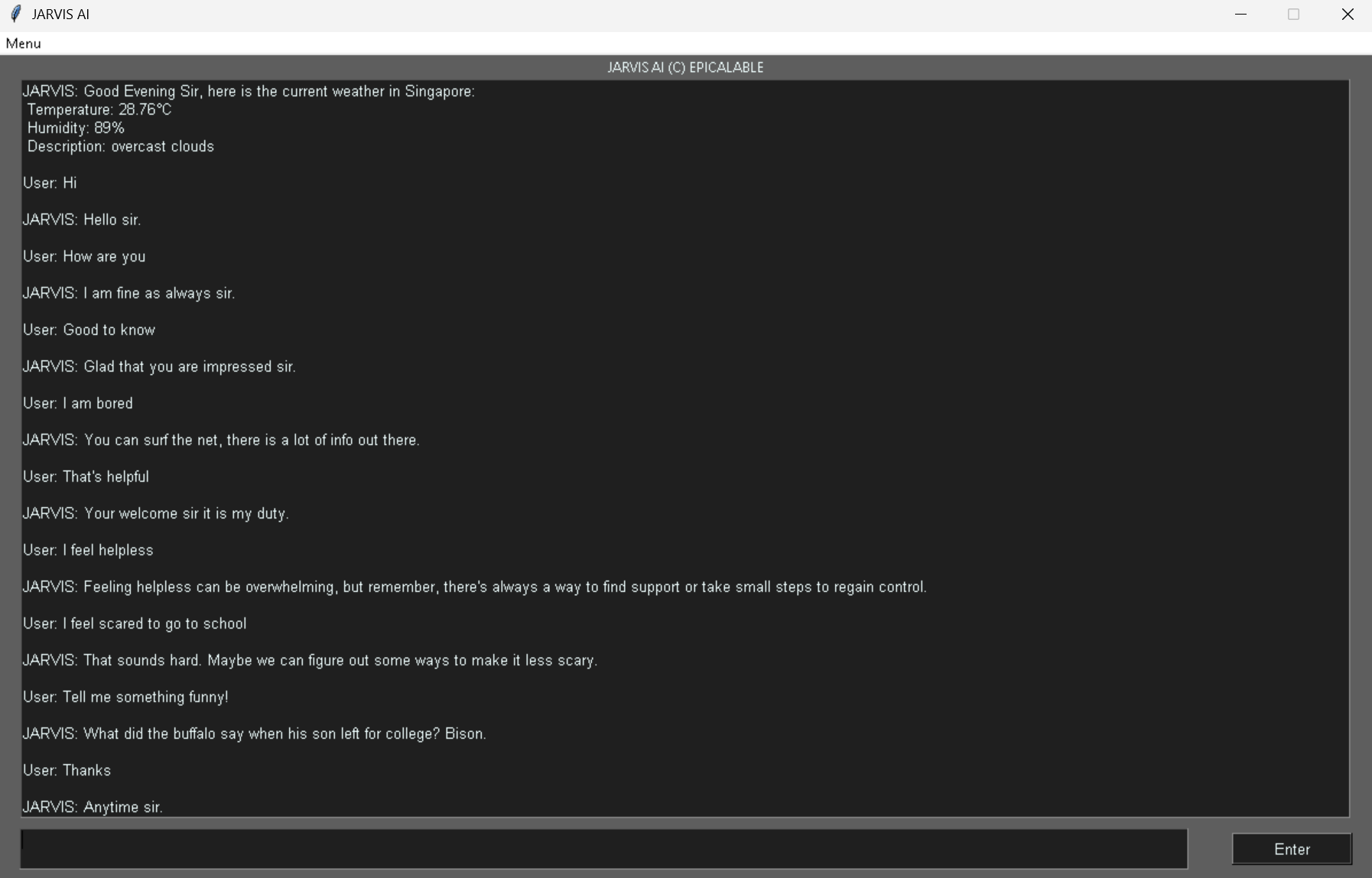The height and width of the screenshot is (878, 1372).
Task: Minimize the JARVIS AI window
Action: pyautogui.click(x=1240, y=14)
